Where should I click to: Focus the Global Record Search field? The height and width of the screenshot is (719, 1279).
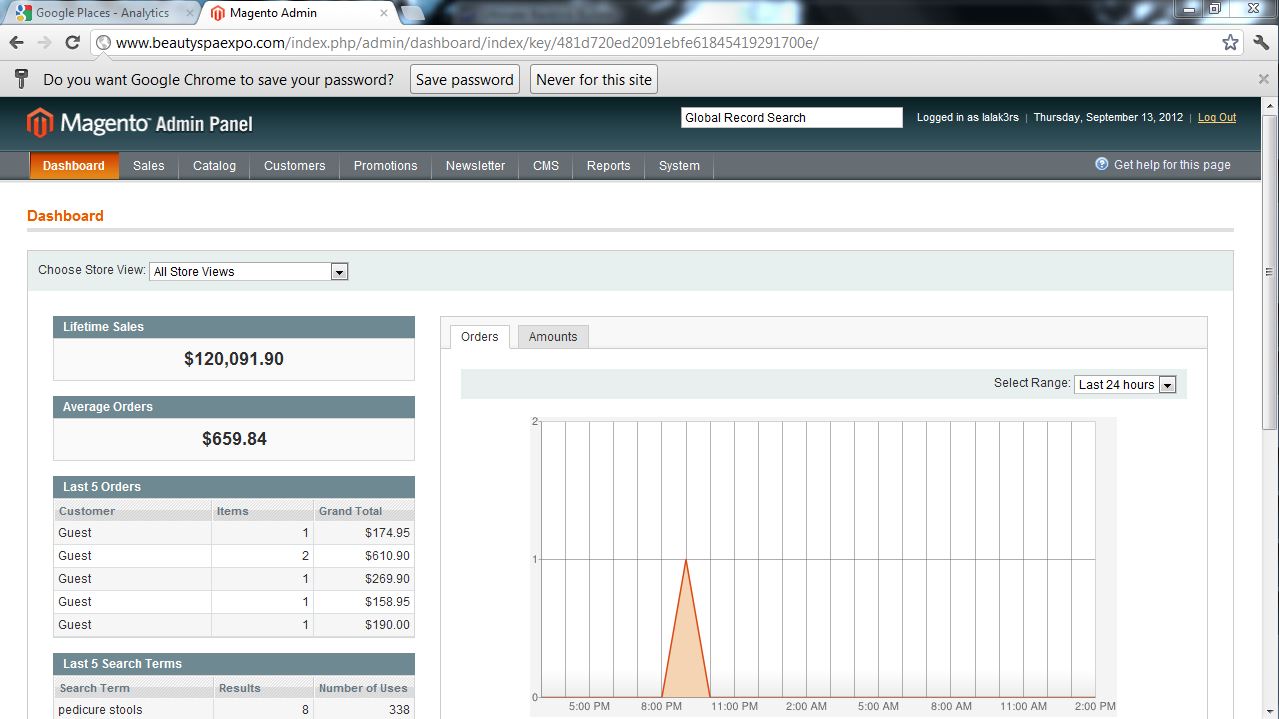tap(792, 117)
